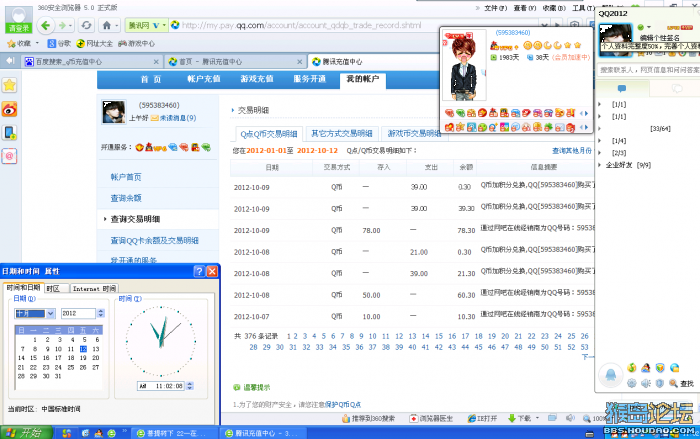Open the 游戏充值 navigation item
The image size is (700, 439).
pyautogui.click(x=257, y=79)
